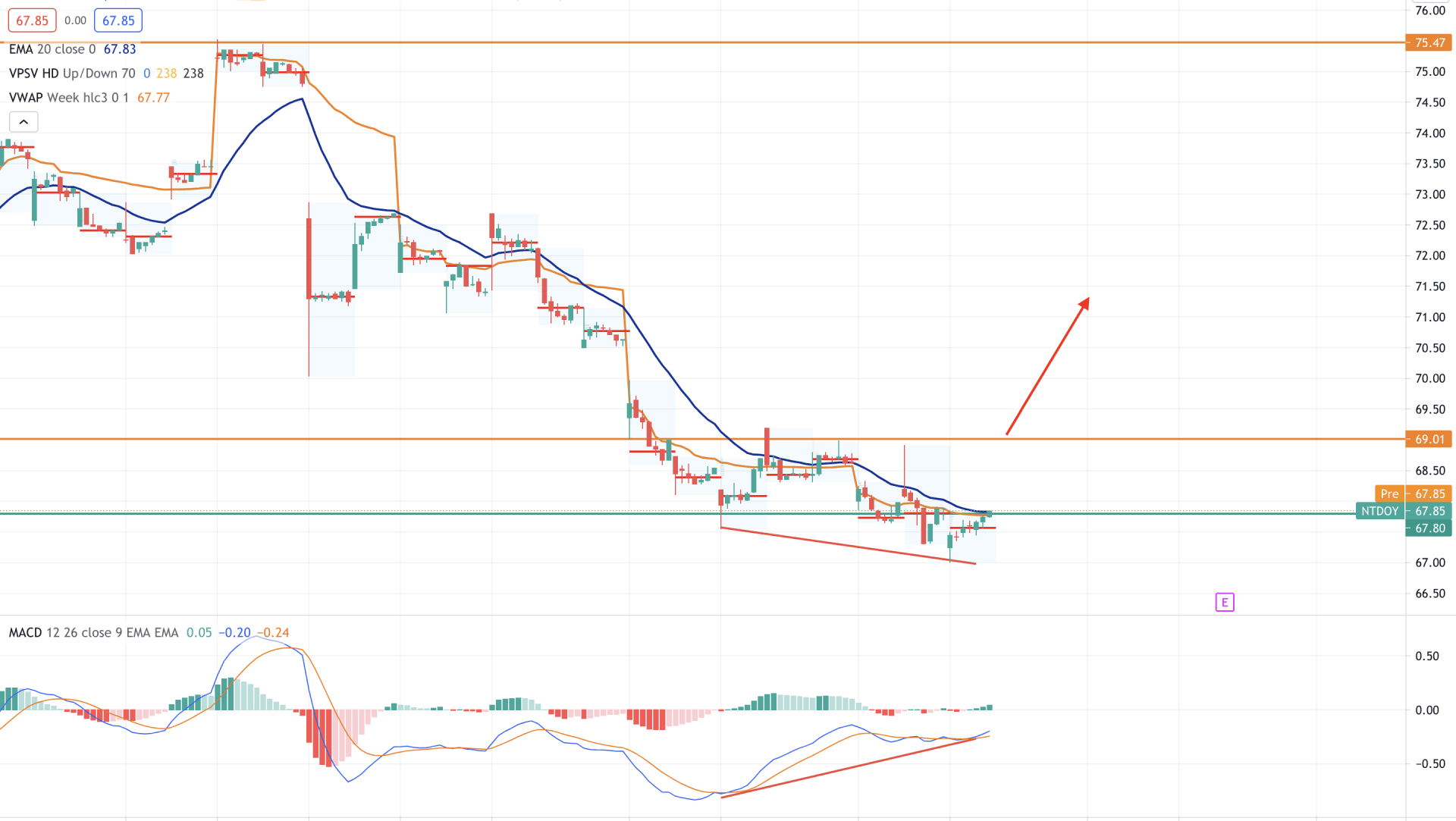Click the NTDOY symbol price tag
The image size is (1456, 821).
(x=1379, y=511)
